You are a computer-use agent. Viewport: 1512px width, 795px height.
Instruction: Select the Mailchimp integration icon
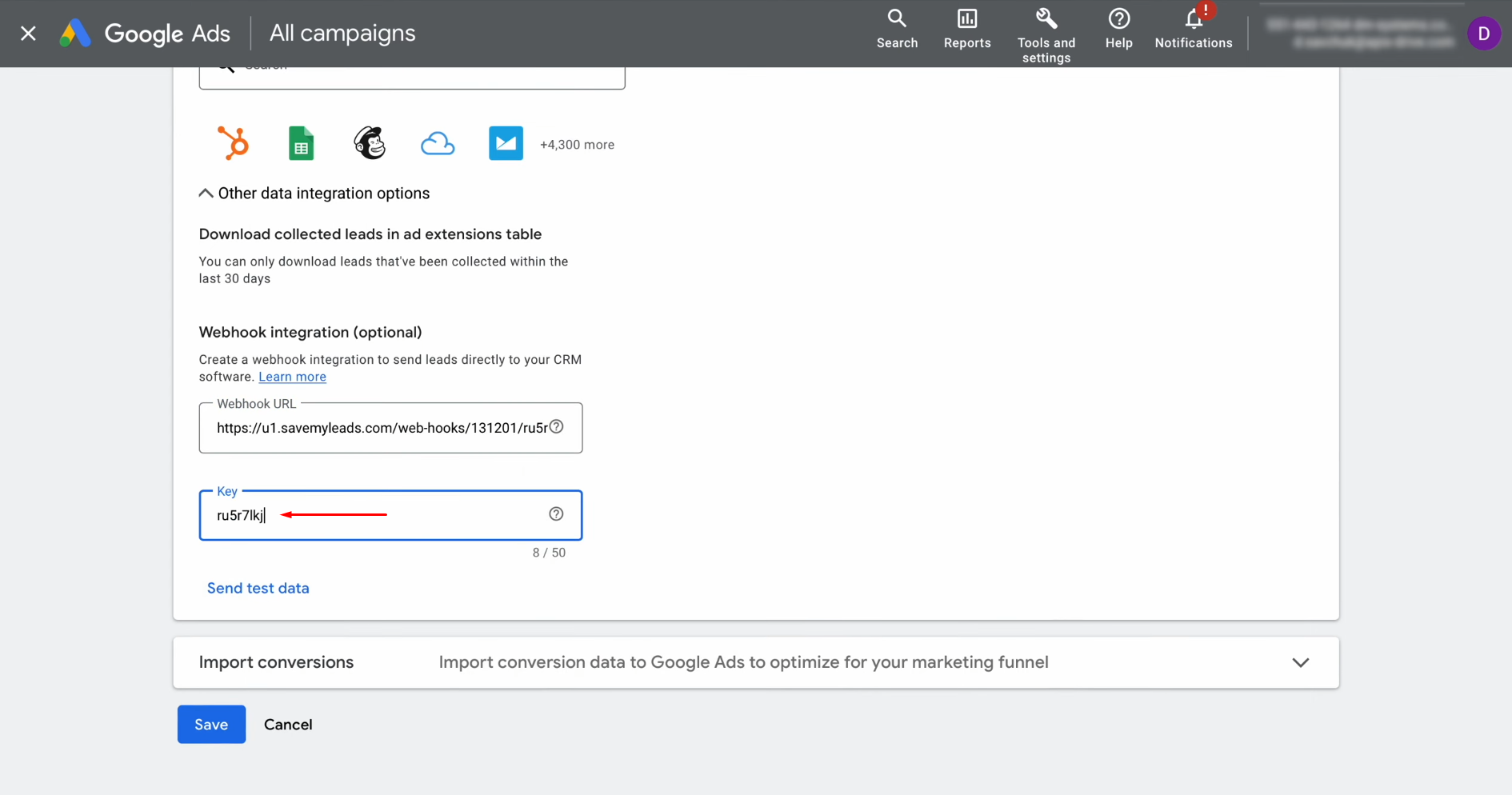coord(370,144)
